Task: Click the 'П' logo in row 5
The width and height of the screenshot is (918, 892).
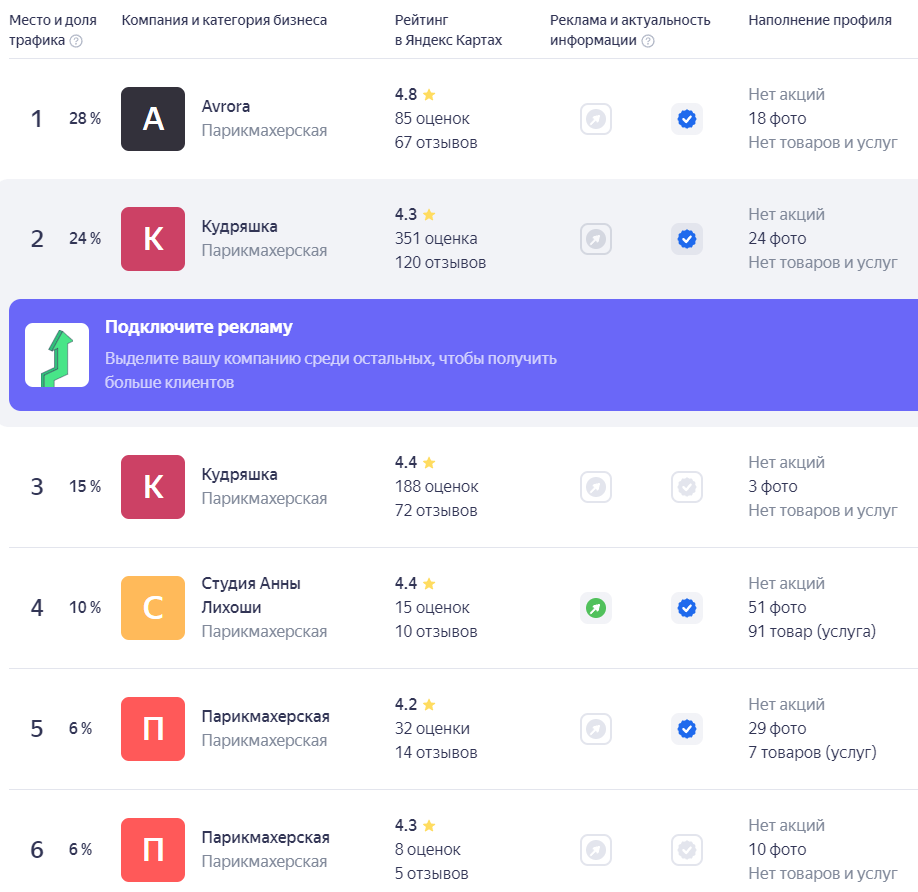Action: (153, 729)
